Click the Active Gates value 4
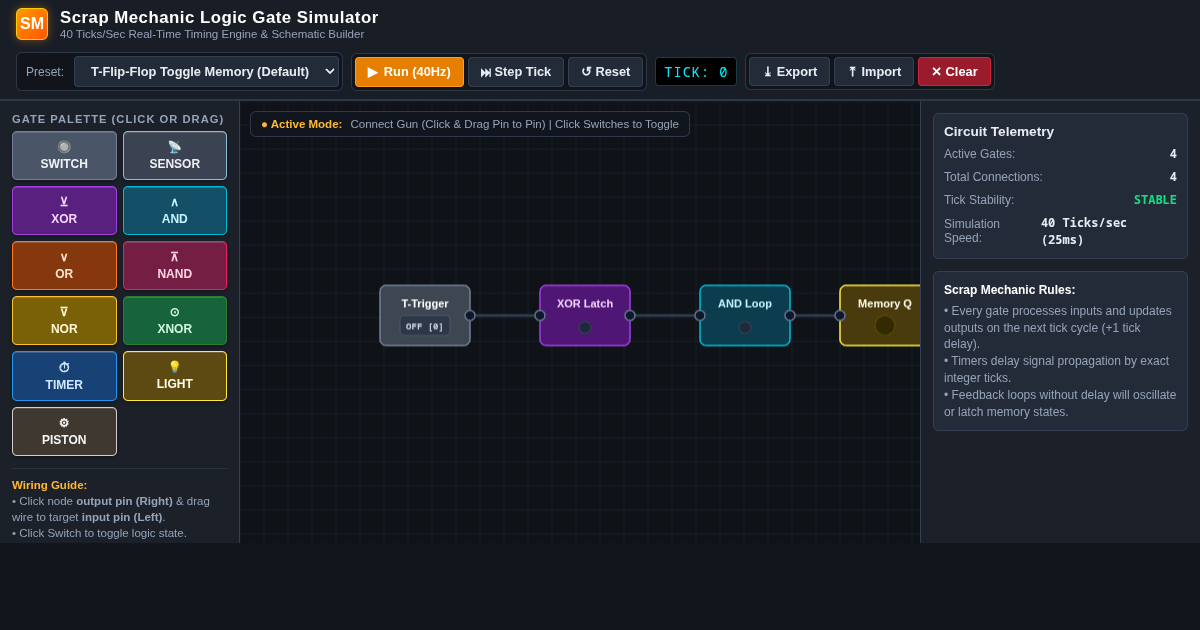Screen dimensions: 1200x630 [1173, 154]
